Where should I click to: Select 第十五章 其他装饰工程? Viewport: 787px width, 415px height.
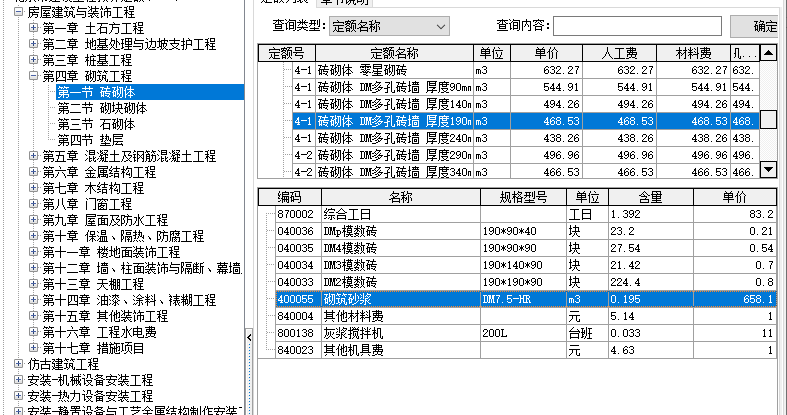[105, 316]
